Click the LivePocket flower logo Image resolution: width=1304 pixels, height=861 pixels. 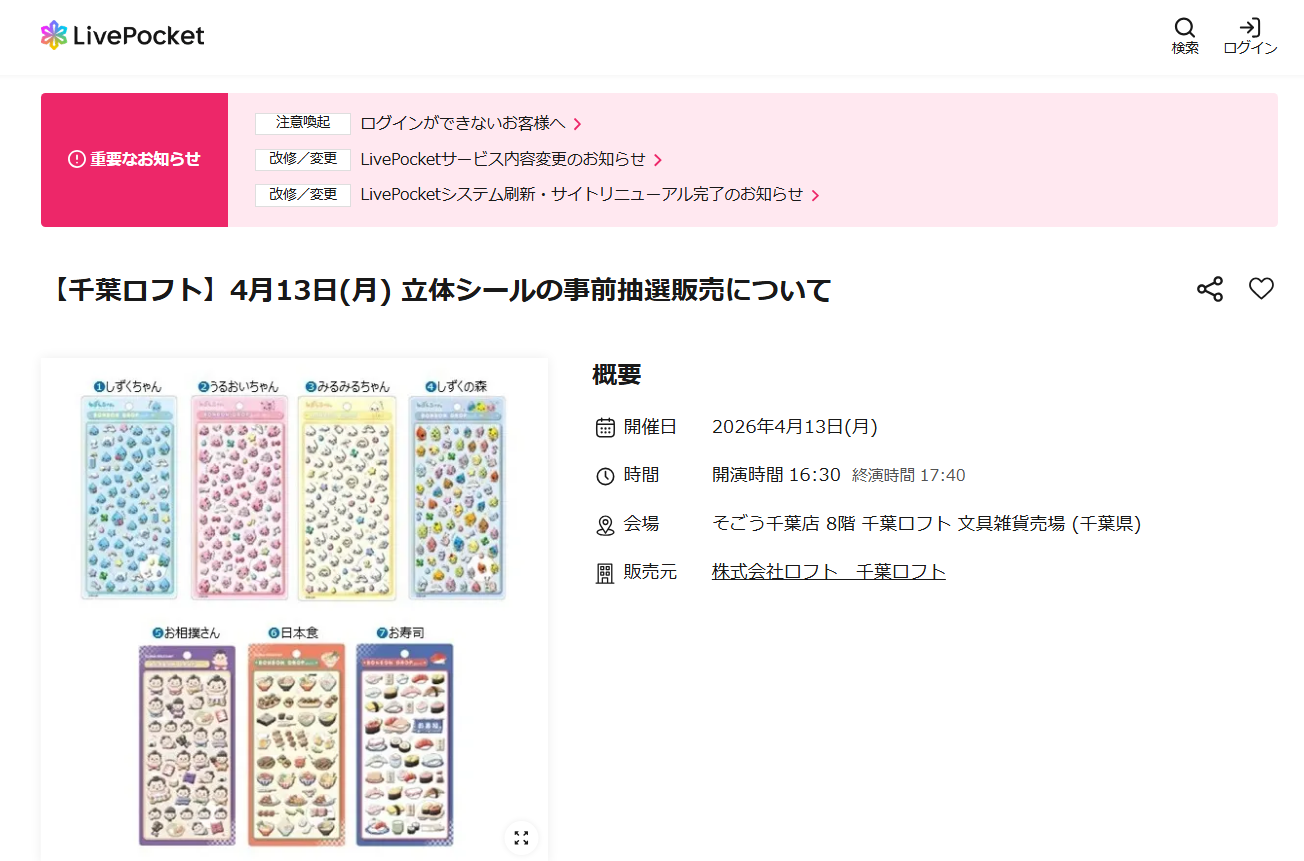pyautogui.click(x=54, y=35)
